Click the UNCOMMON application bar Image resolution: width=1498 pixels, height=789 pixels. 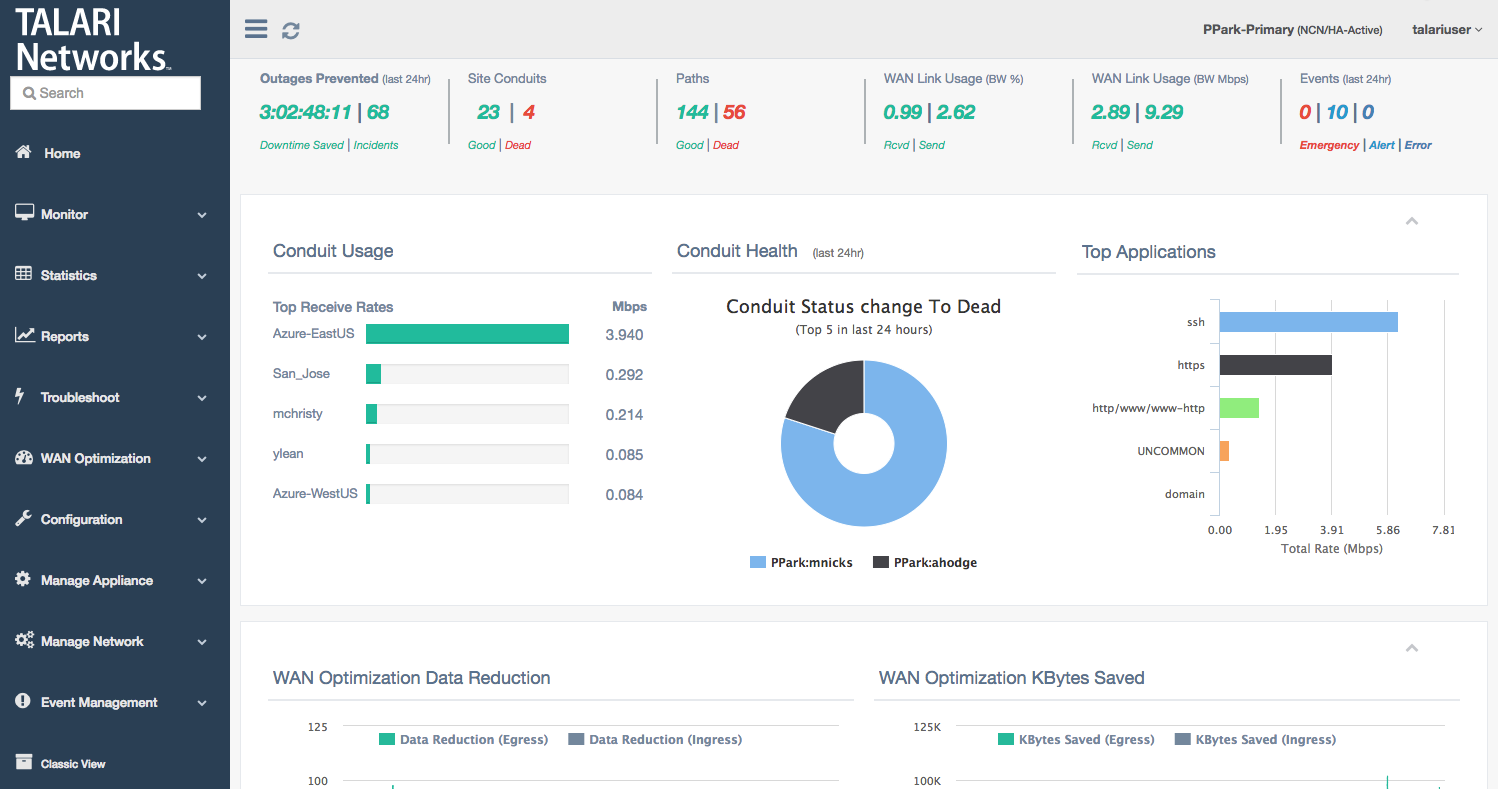pos(1224,451)
